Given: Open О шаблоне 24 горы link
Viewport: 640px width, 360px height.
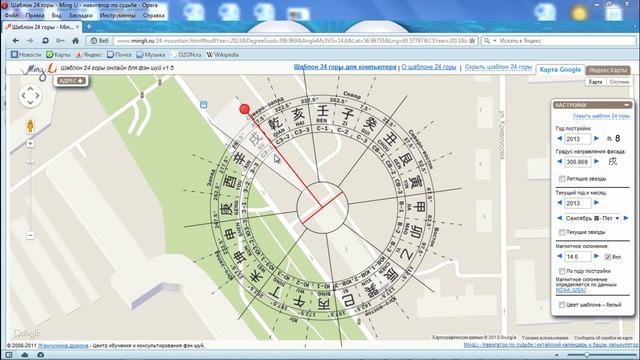Looking at the screenshot, I should click(429, 67).
